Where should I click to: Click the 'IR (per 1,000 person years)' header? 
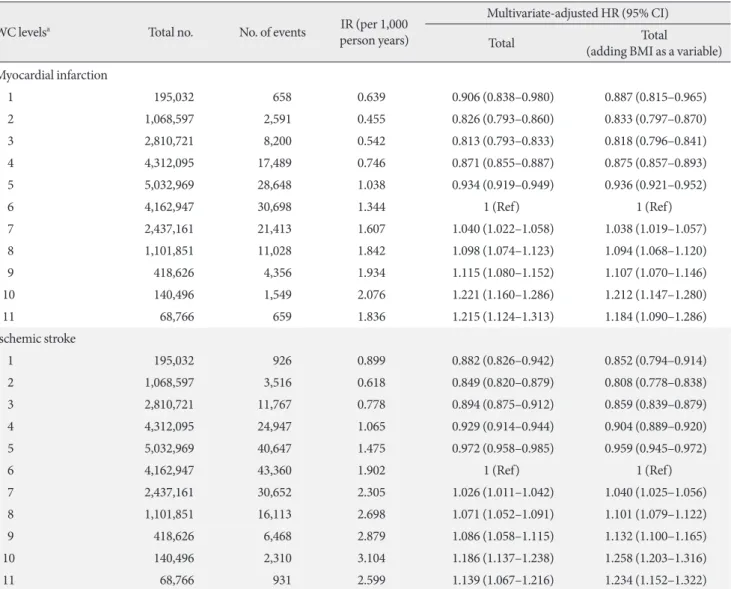point(374,32)
